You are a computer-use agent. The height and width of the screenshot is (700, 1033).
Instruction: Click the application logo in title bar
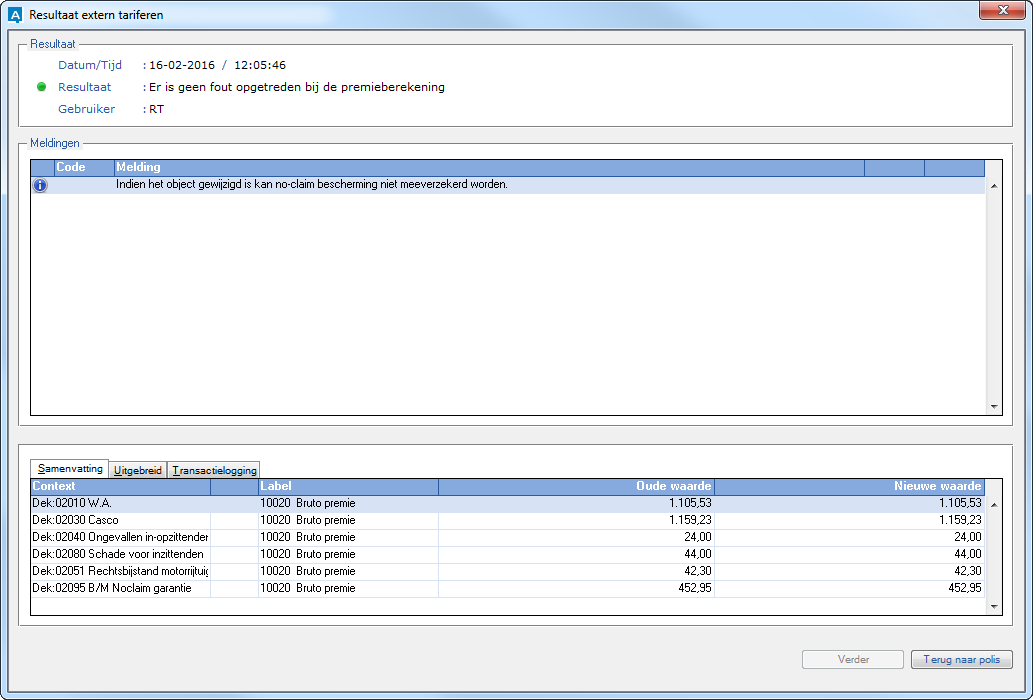tap(15, 15)
